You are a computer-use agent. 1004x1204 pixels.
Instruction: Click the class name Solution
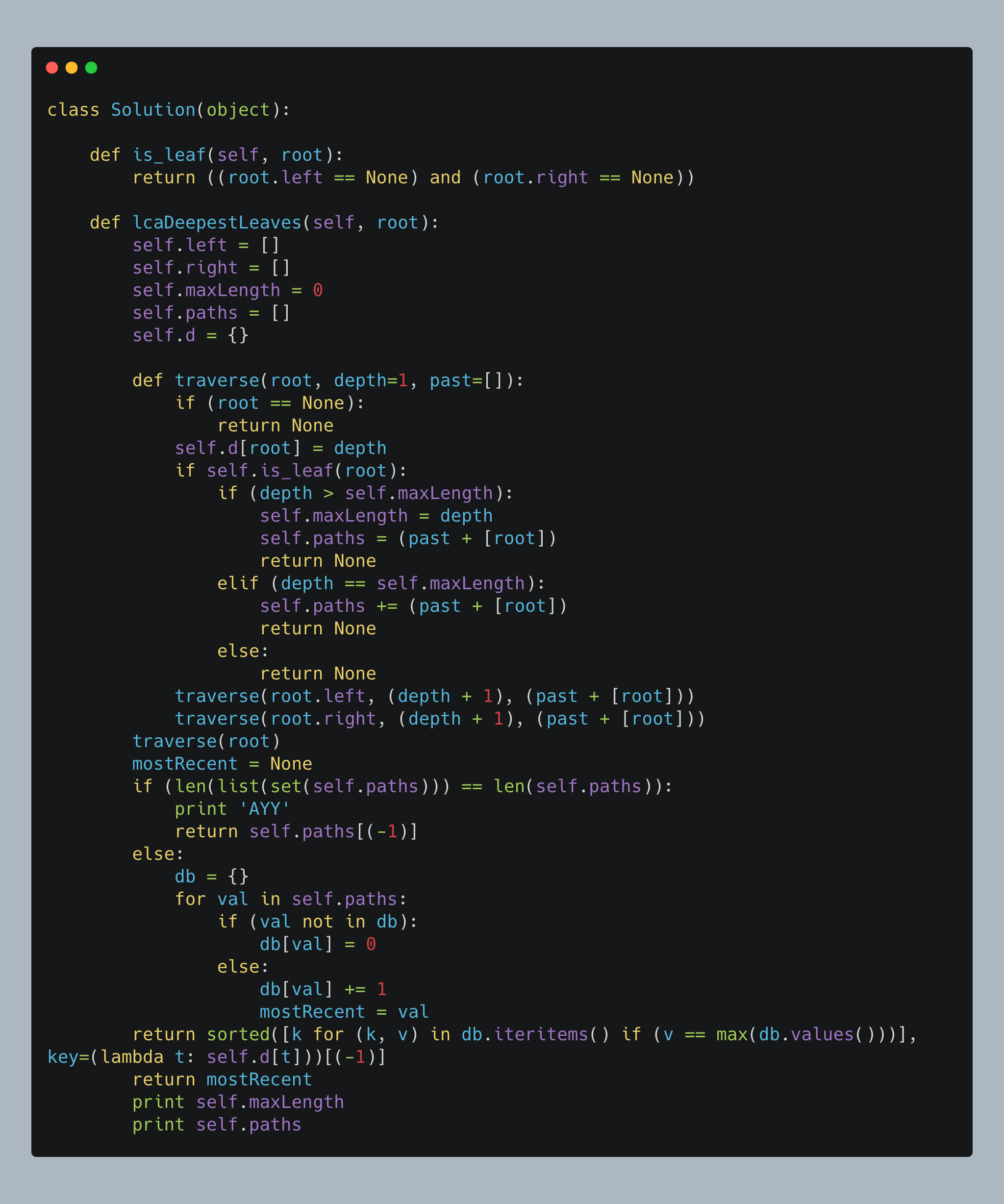(153, 109)
